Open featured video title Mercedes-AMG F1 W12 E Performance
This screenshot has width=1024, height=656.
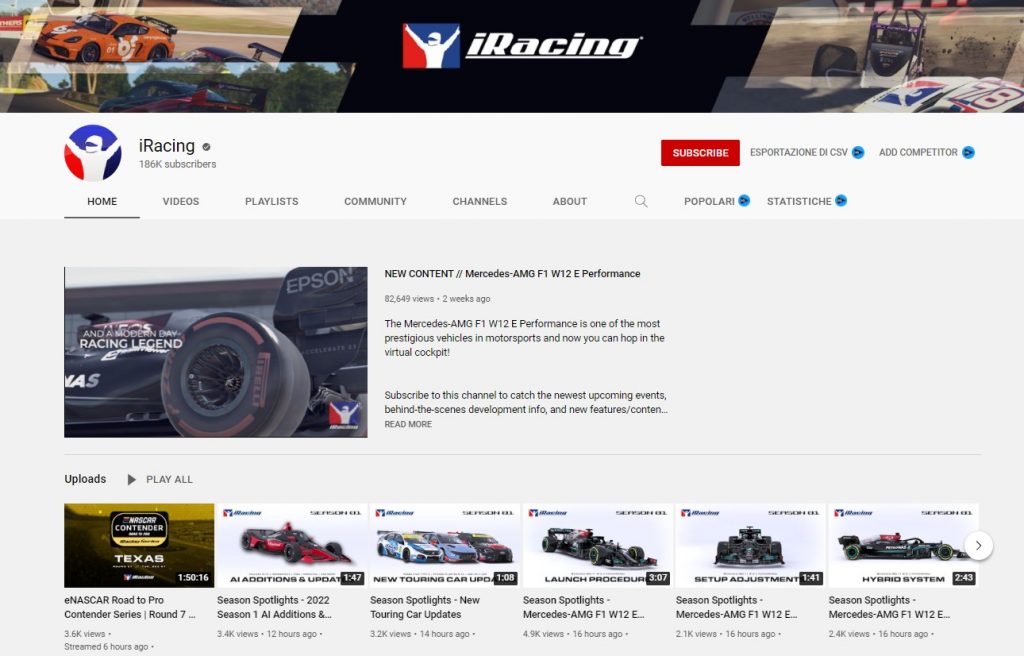point(512,274)
